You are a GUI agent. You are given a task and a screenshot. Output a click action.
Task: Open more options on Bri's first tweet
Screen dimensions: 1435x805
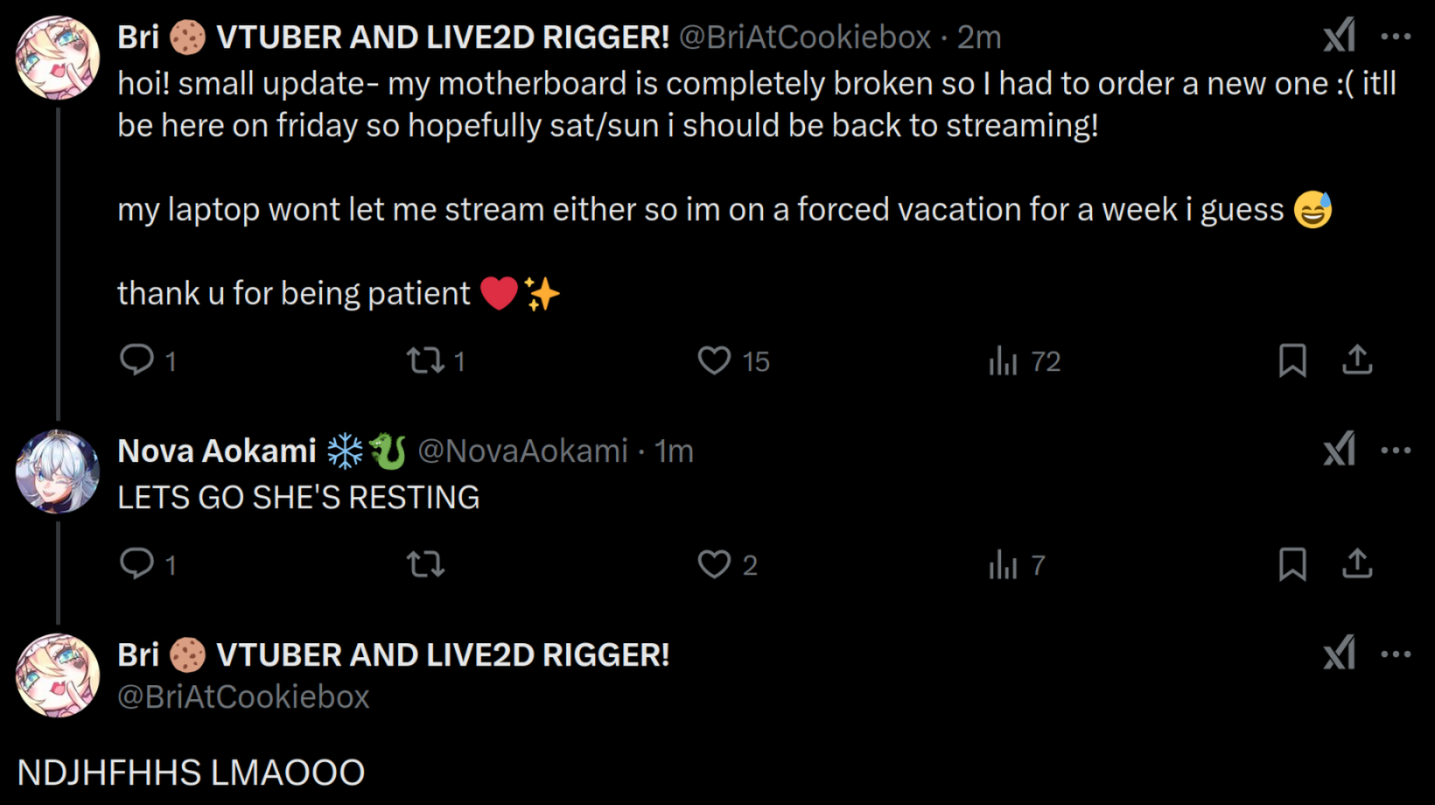1395,38
